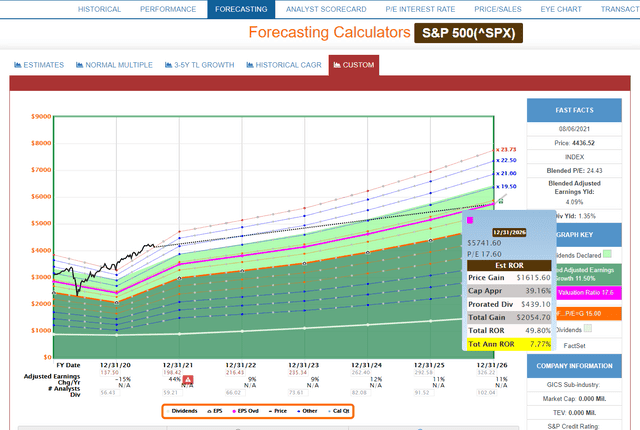Edit dividend field 73.61 for 12/31/23
Screen dimensions: 640x430
coord(296,392)
